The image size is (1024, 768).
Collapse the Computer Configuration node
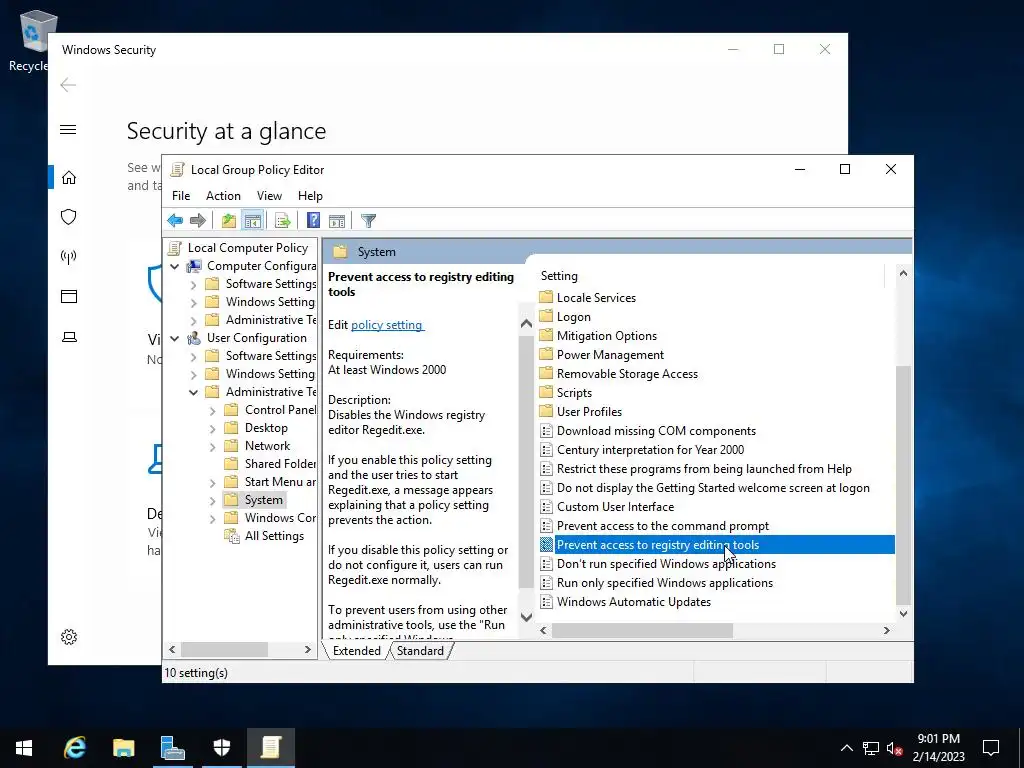pos(174,266)
